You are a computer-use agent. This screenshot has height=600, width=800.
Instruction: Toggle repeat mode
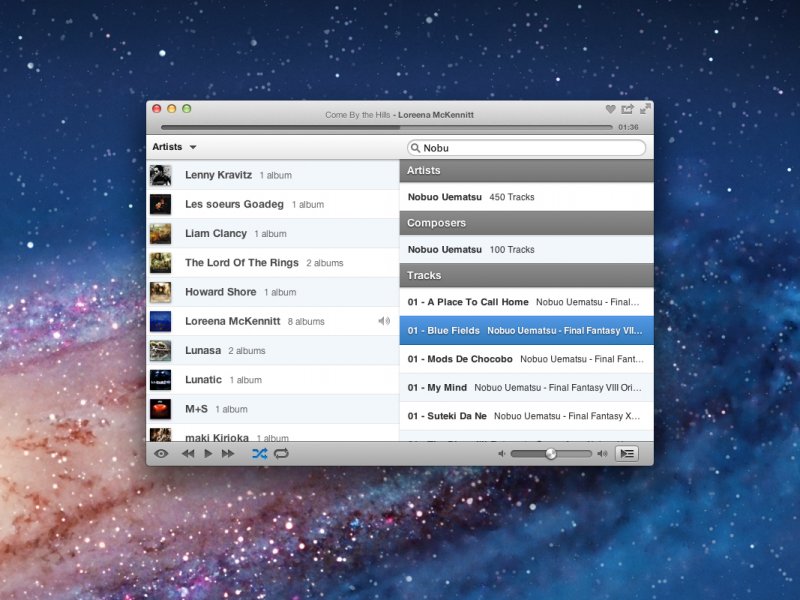281,454
